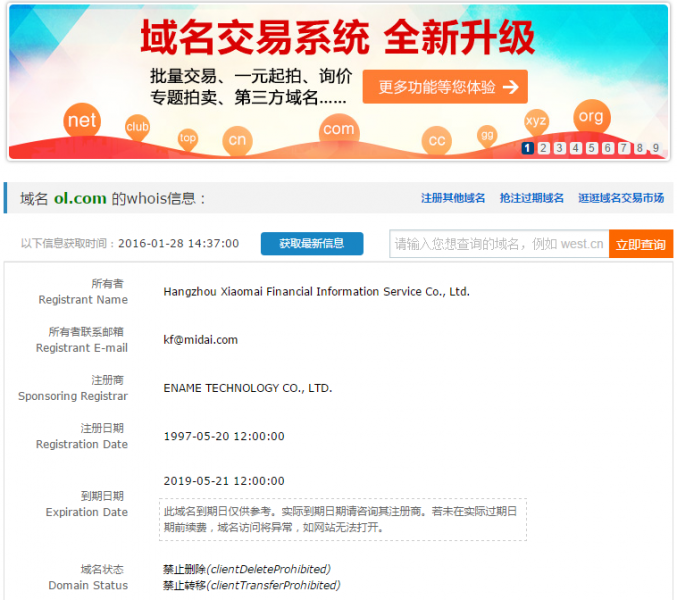Image resolution: width=677 pixels, height=600 pixels.
Task: Show banner slide 1
Action: pyautogui.click(x=527, y=148)
